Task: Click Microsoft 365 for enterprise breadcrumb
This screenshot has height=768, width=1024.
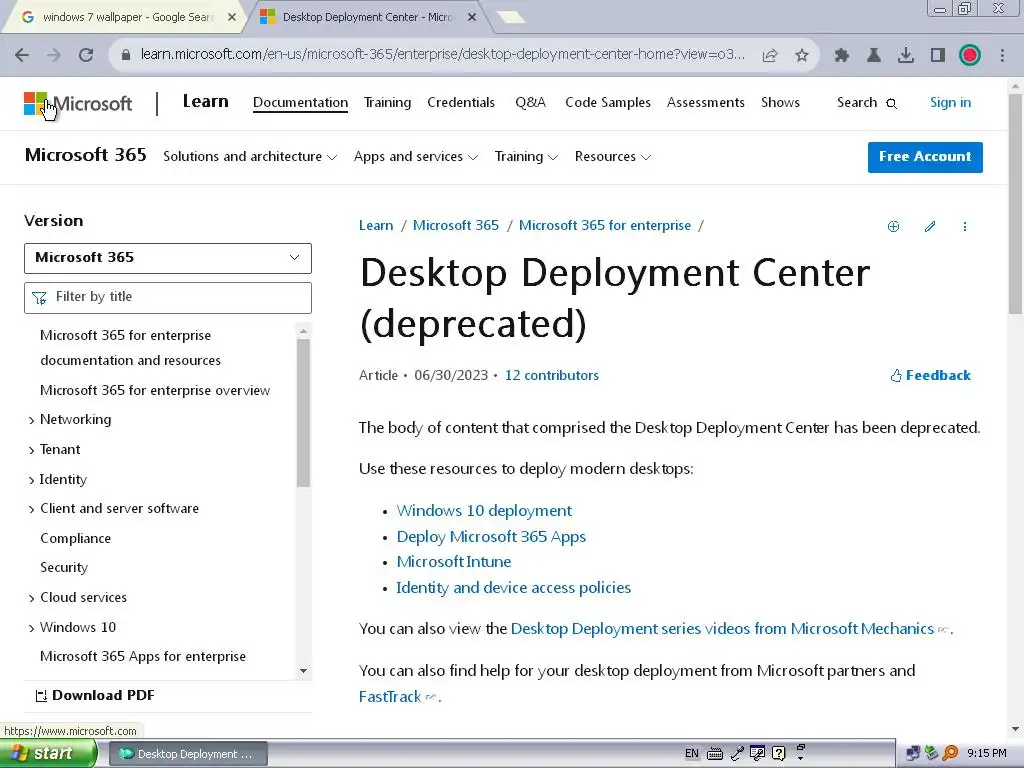Action: (x=605, y=226)
